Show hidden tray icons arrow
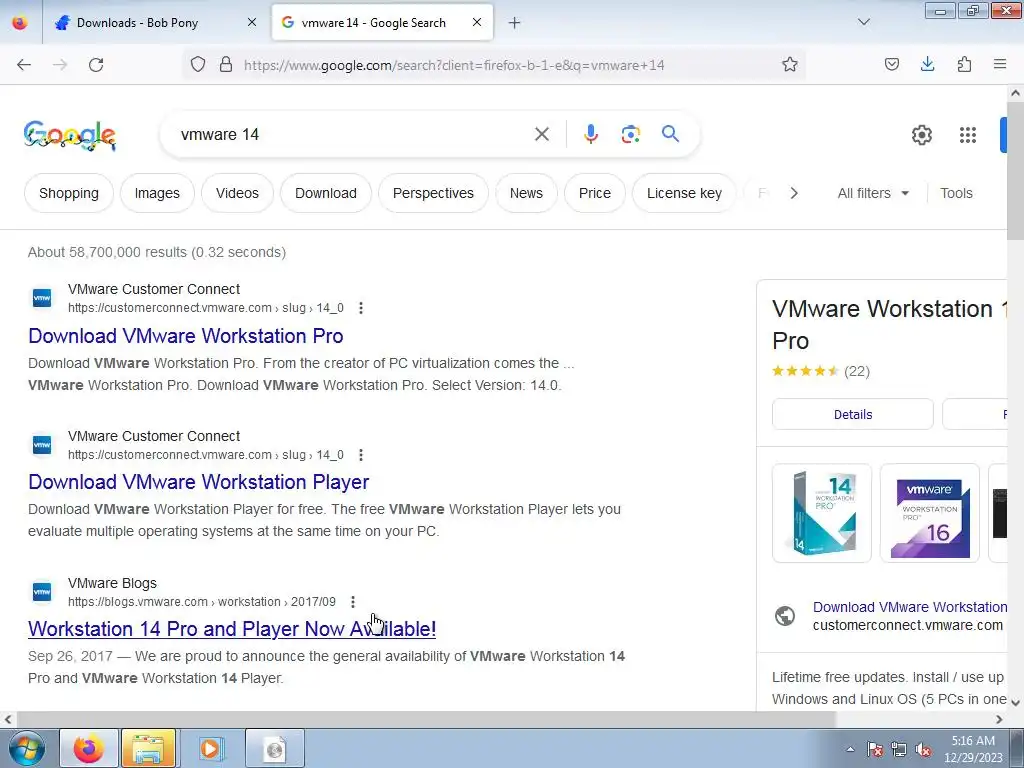 pos(850,749)
